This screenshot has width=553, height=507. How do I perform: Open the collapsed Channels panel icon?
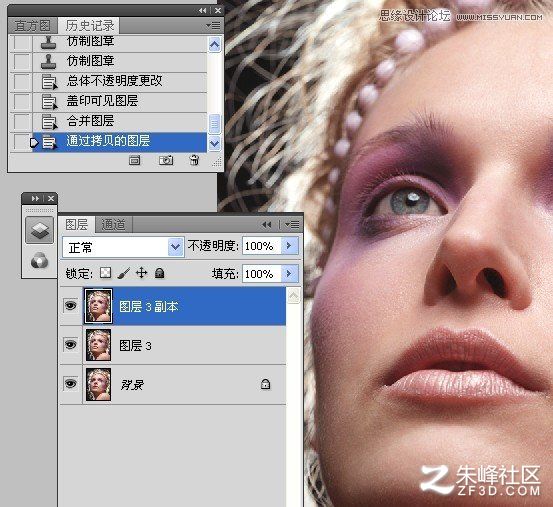(x=39, y=261)
